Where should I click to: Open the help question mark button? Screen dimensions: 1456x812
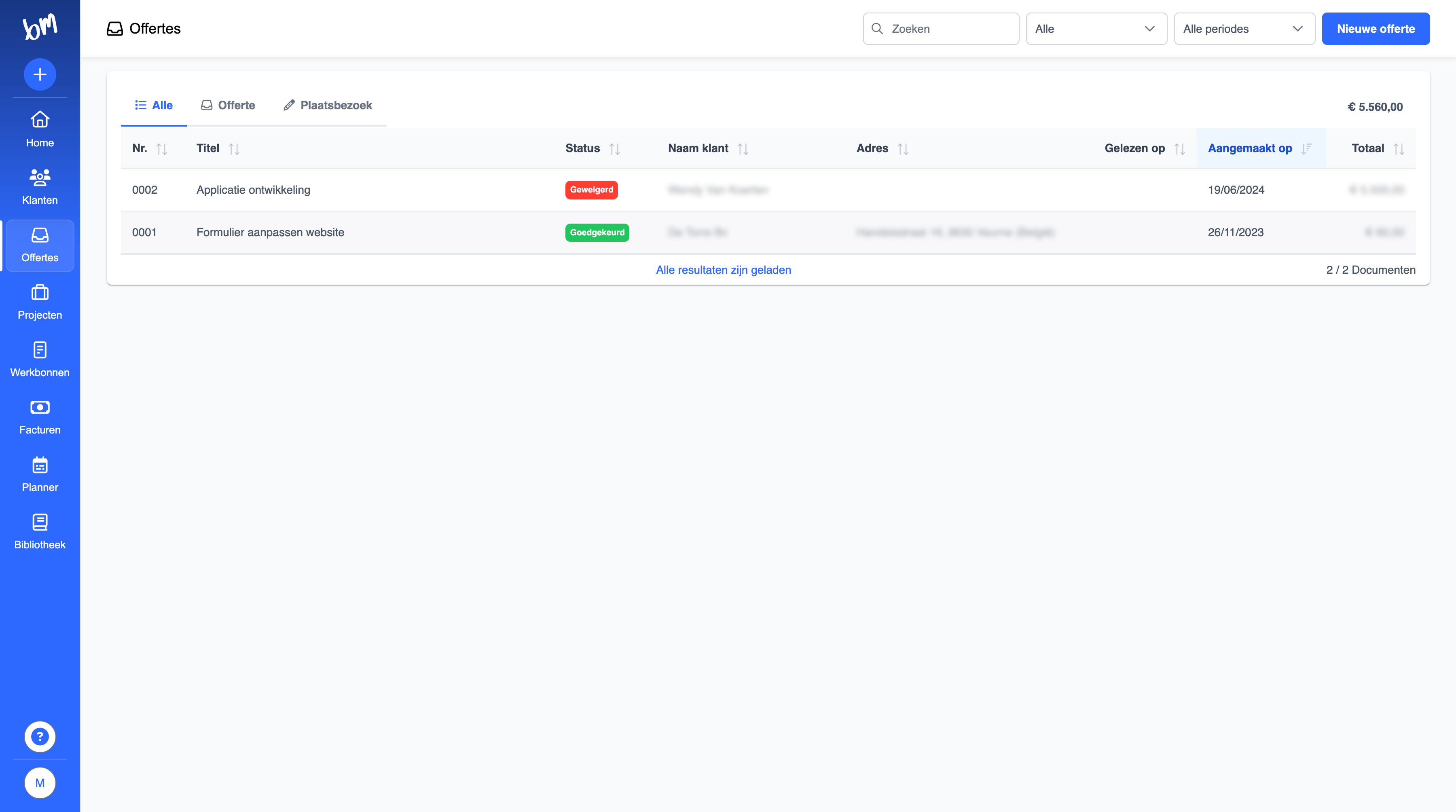pyautogui.click(x=40, y=736)
